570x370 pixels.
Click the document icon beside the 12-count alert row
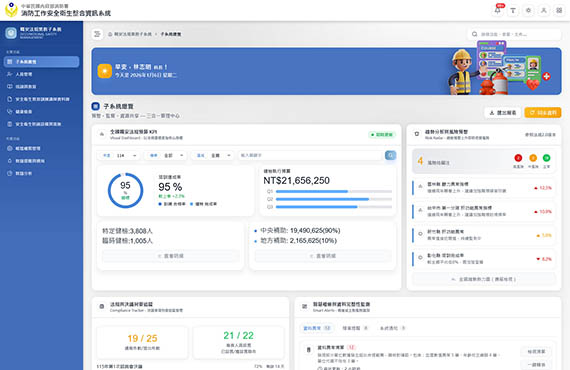(309, 350)
